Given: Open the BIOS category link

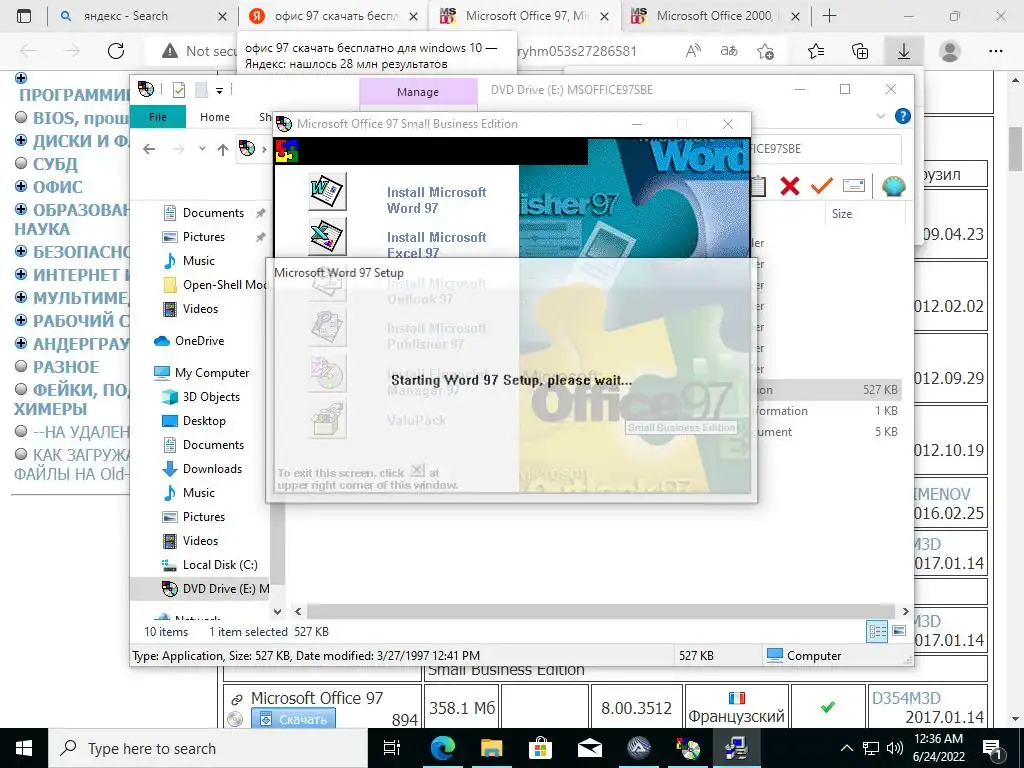Looking at the screenshot, I should [x=81, y=118].
